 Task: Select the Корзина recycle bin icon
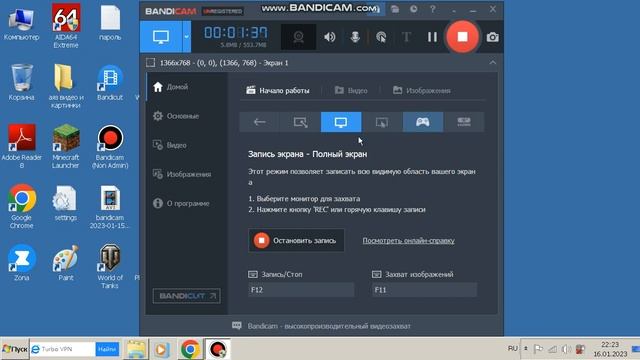pyautogui.click(x=21, y=83)
